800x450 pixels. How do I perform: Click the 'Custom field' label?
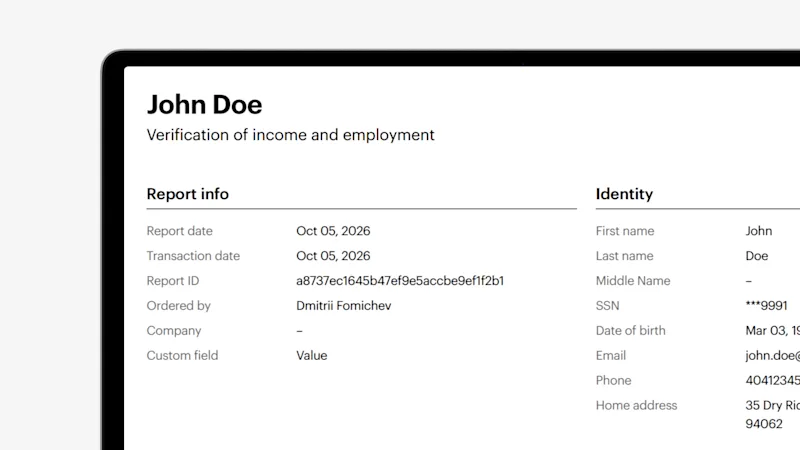pos(182,356)
